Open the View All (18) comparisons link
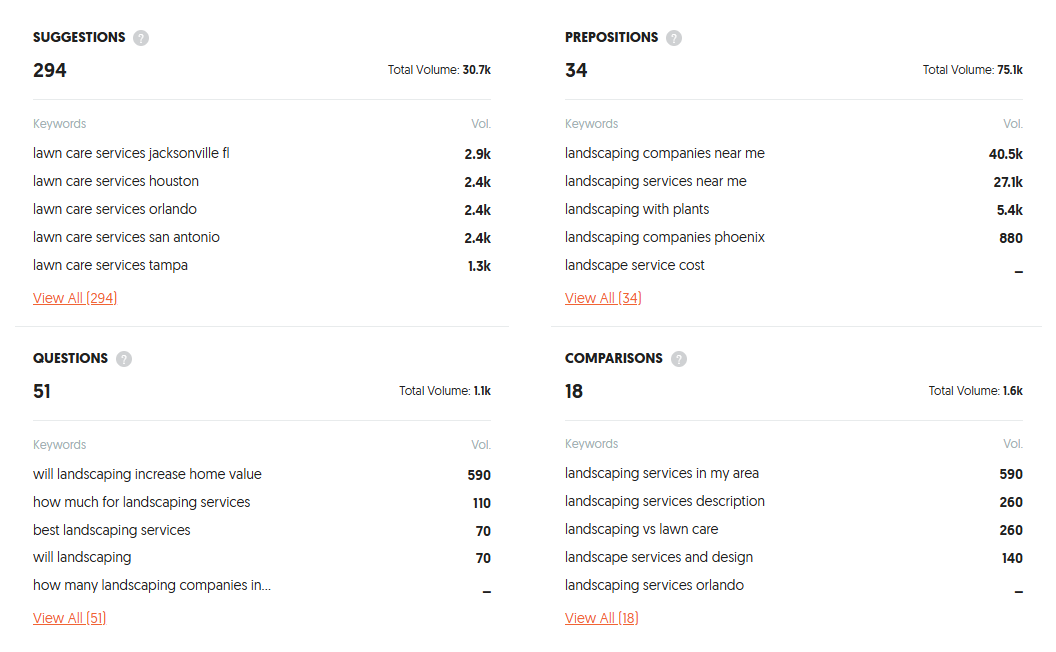 click(601, 618)
